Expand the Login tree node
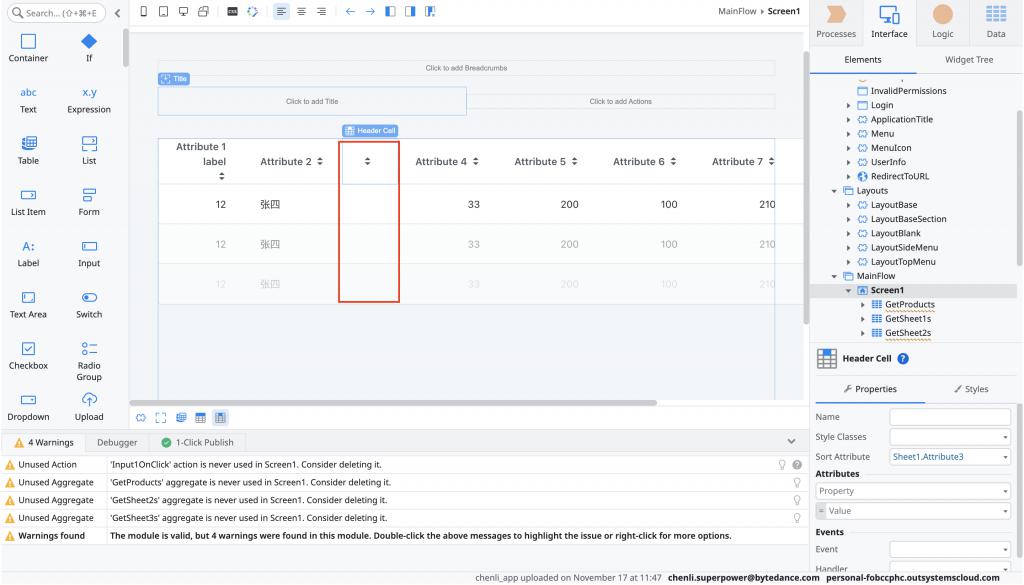The image size is (1024, 585). click(848, 105)
